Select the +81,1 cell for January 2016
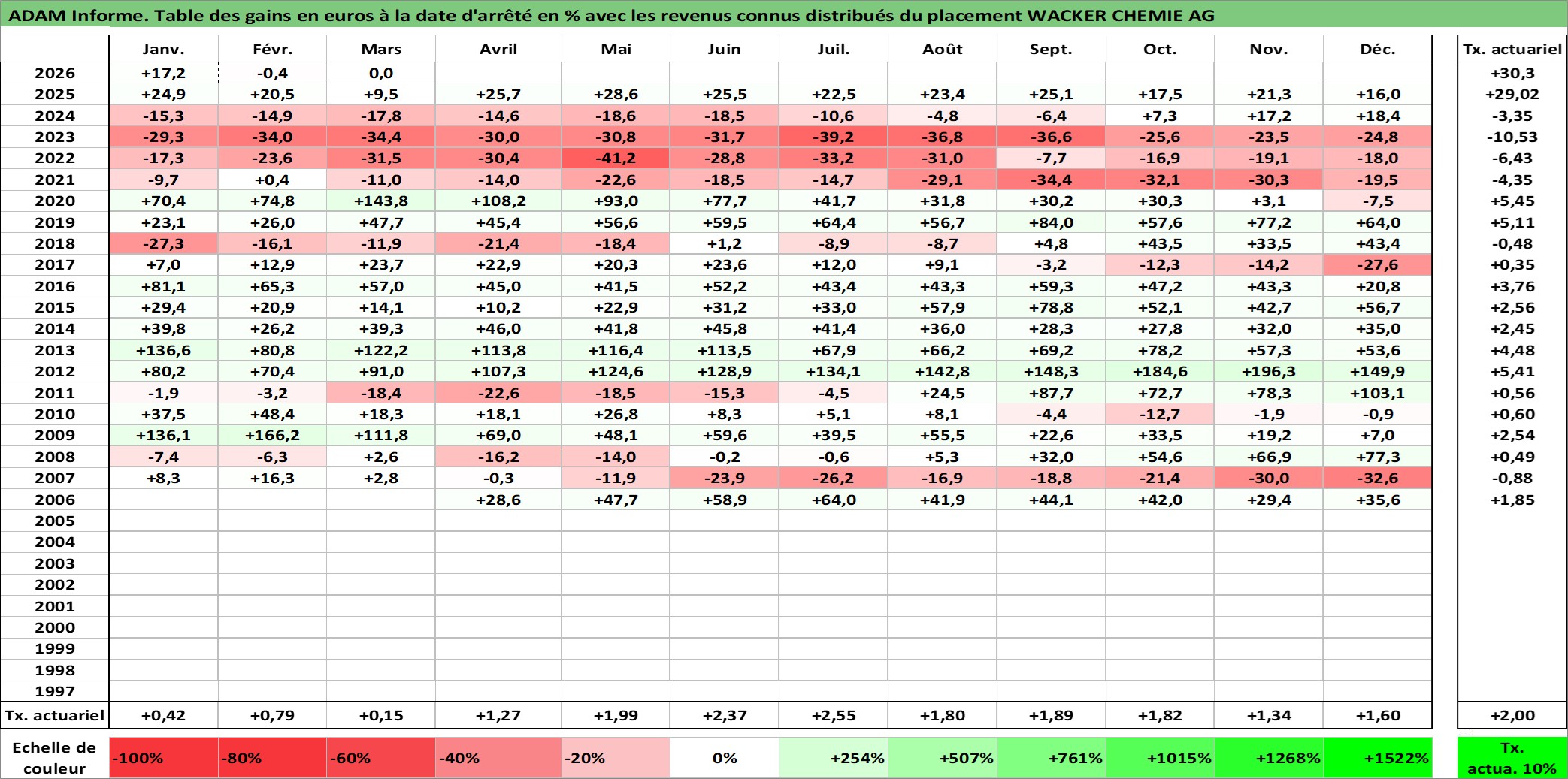Screen dimensions: 1568x779 tap(163, 286)
